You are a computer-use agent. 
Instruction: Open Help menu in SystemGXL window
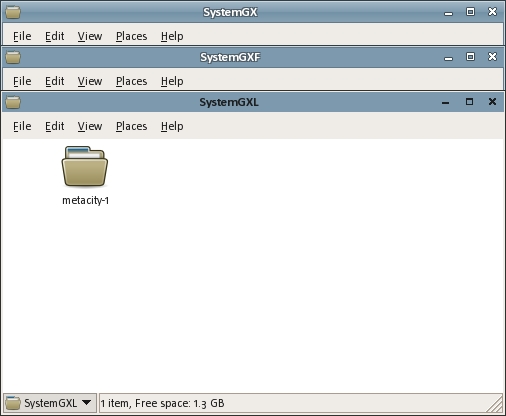(172, 126)
